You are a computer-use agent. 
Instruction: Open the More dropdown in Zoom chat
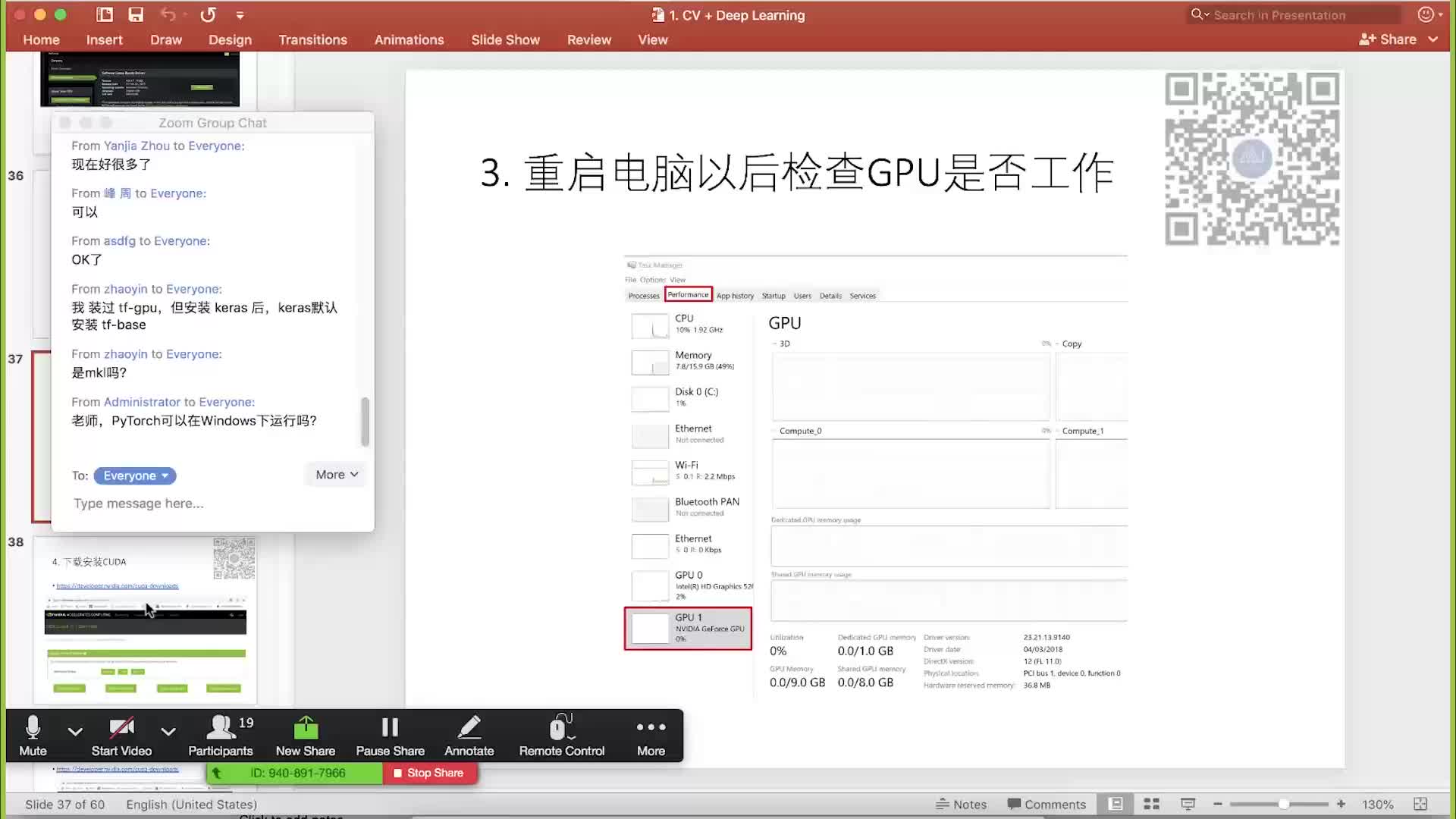(x=337, y=475)
